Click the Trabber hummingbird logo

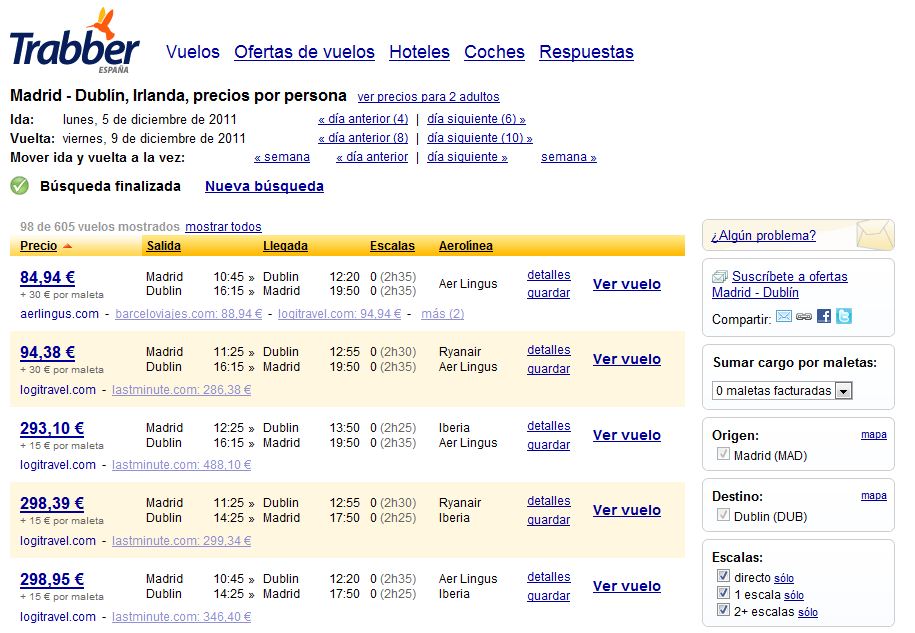pos(74,41)
